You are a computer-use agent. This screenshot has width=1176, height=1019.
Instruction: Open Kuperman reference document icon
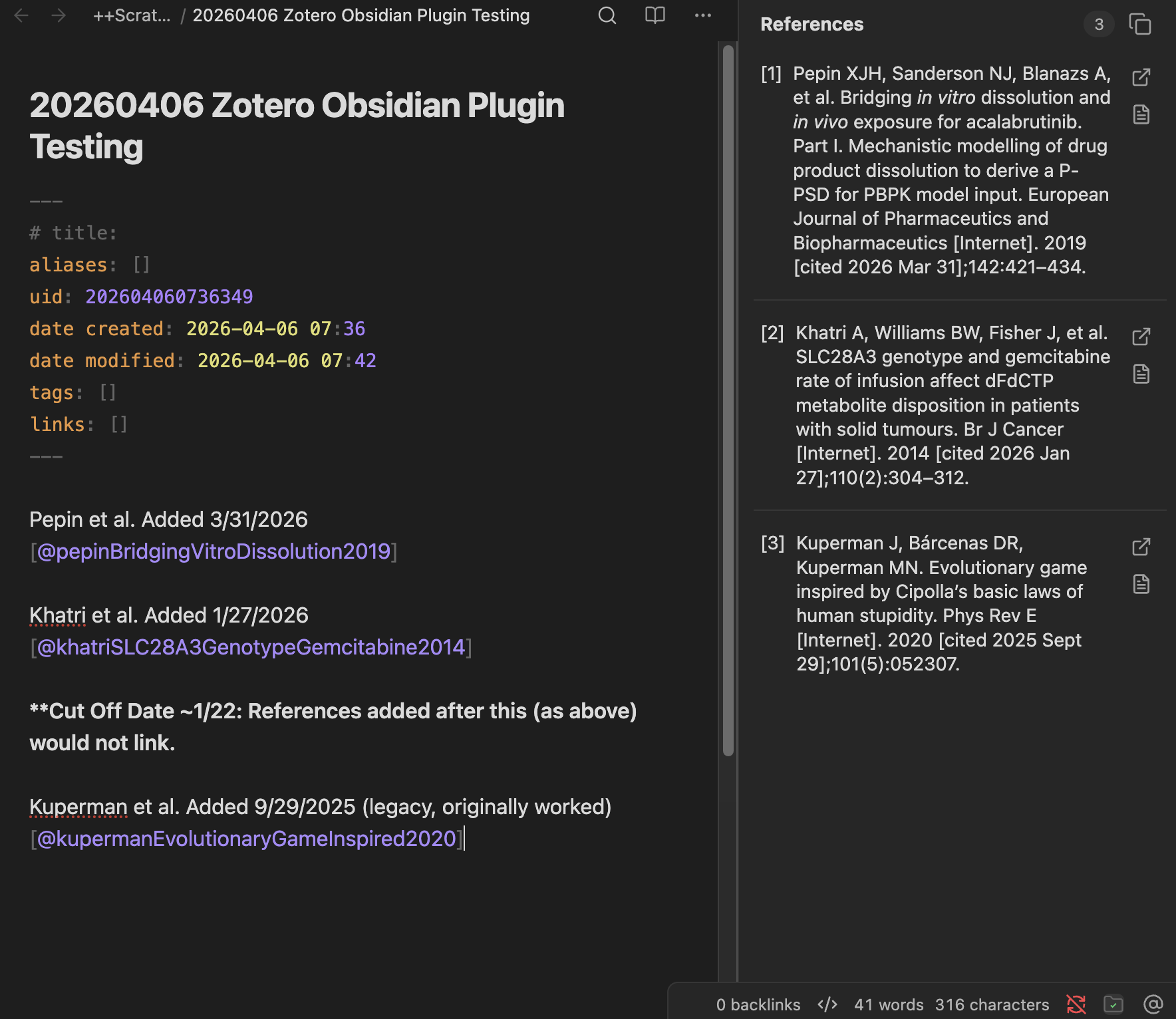(1141, 585)
